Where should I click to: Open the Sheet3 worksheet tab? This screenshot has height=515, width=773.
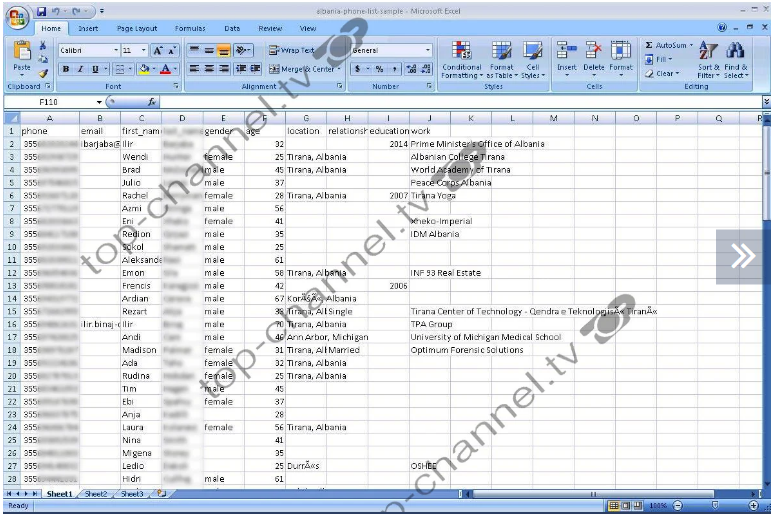click(132, 494)
